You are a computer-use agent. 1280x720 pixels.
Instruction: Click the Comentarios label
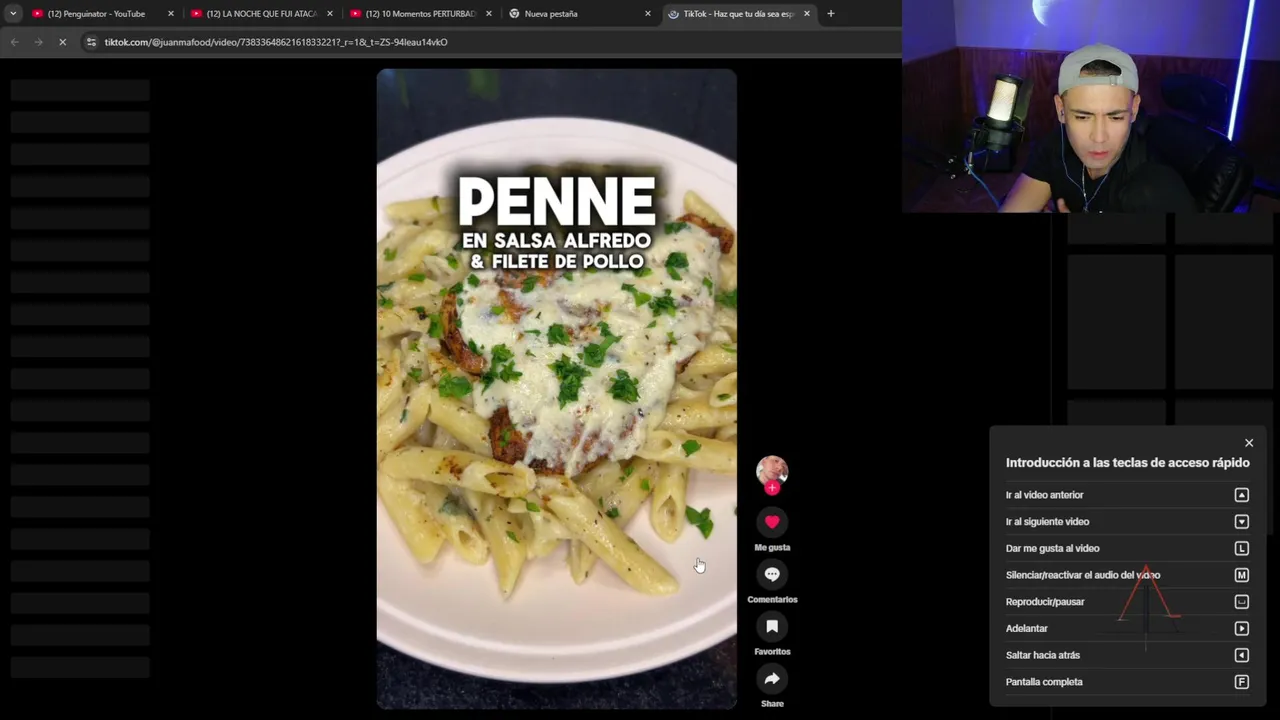pyautogui.click(x=772, y=600)
